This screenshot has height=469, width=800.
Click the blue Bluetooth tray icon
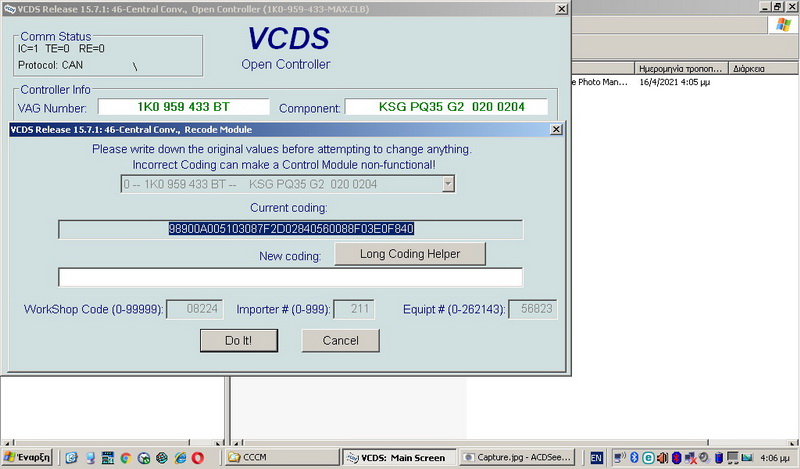coord(634,458)
